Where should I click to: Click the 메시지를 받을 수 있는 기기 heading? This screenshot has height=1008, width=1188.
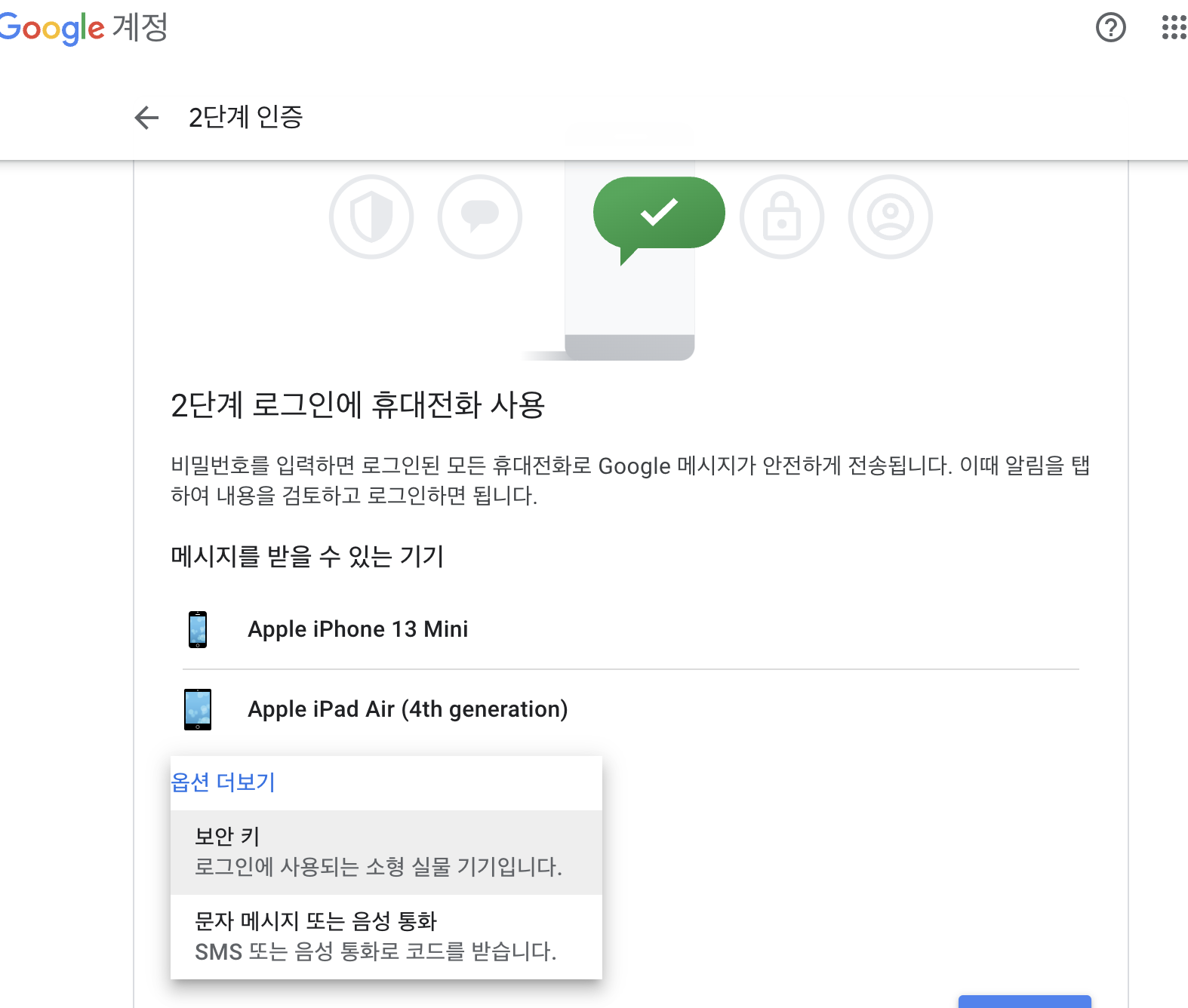tap(307, 557)
